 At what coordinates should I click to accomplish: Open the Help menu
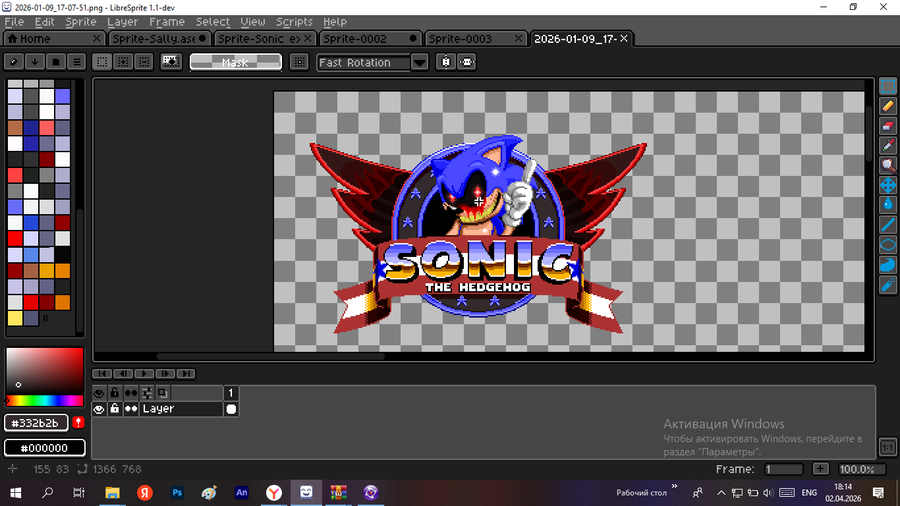click(335, 22)
